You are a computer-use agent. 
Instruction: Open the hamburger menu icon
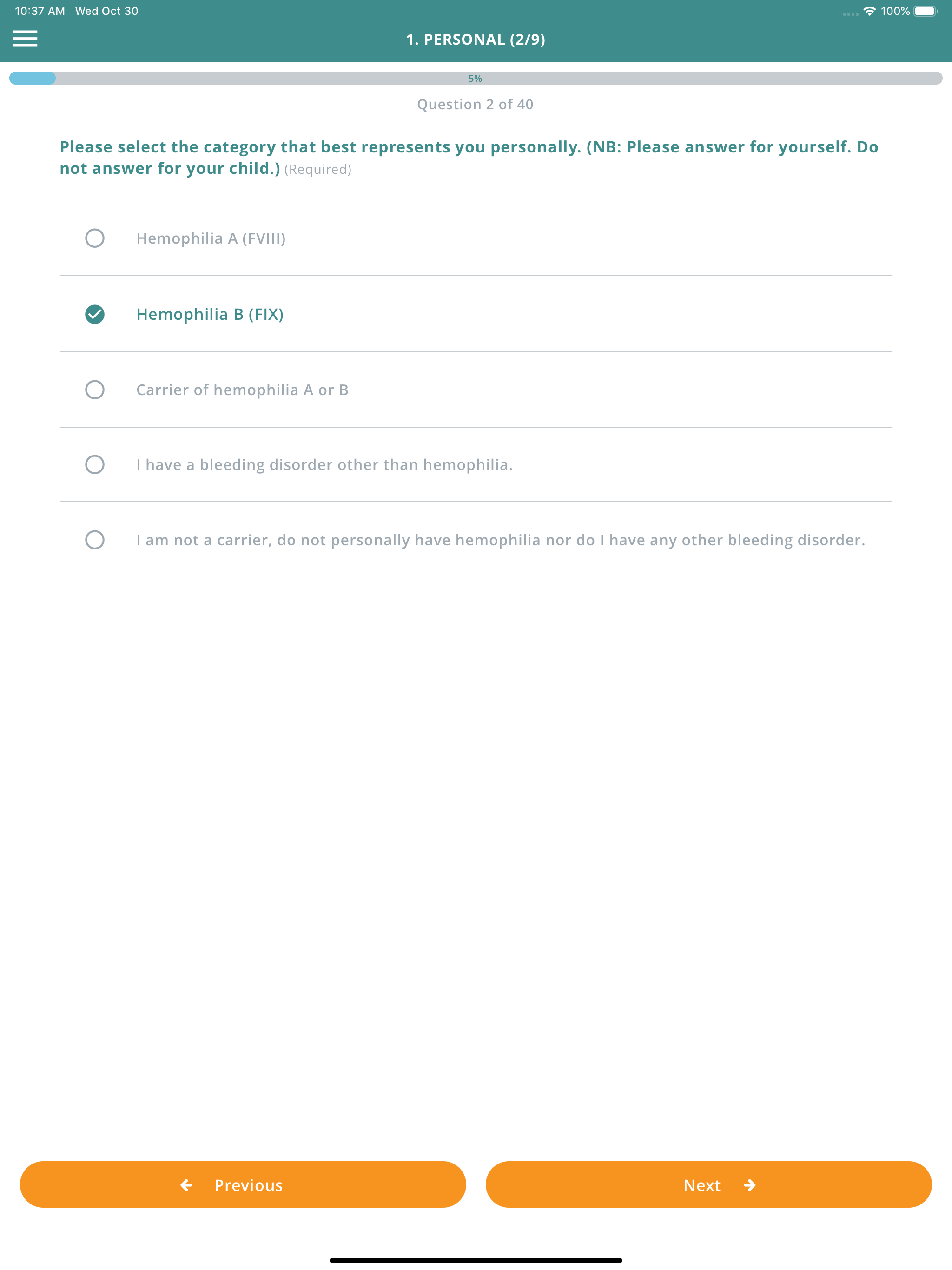coord(25,39)
